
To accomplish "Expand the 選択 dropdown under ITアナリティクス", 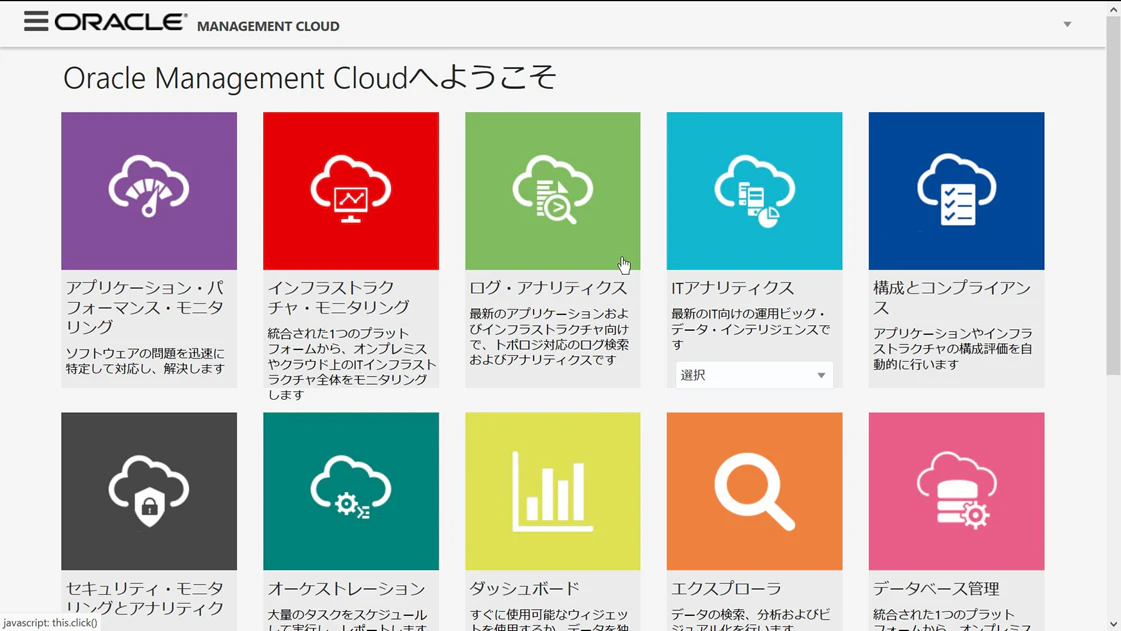I will pos(754,375).
